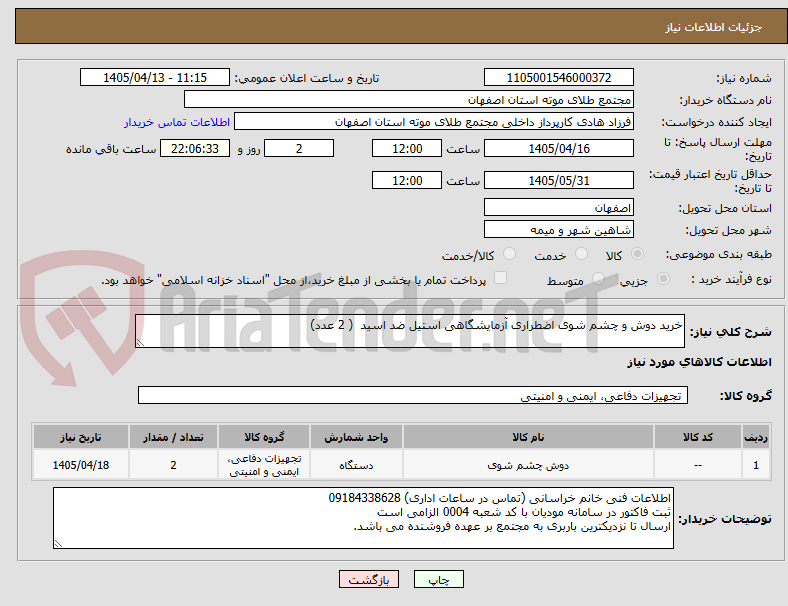
Task: Click the remaining days field showing 2
Action: click(x=299, y=148)
